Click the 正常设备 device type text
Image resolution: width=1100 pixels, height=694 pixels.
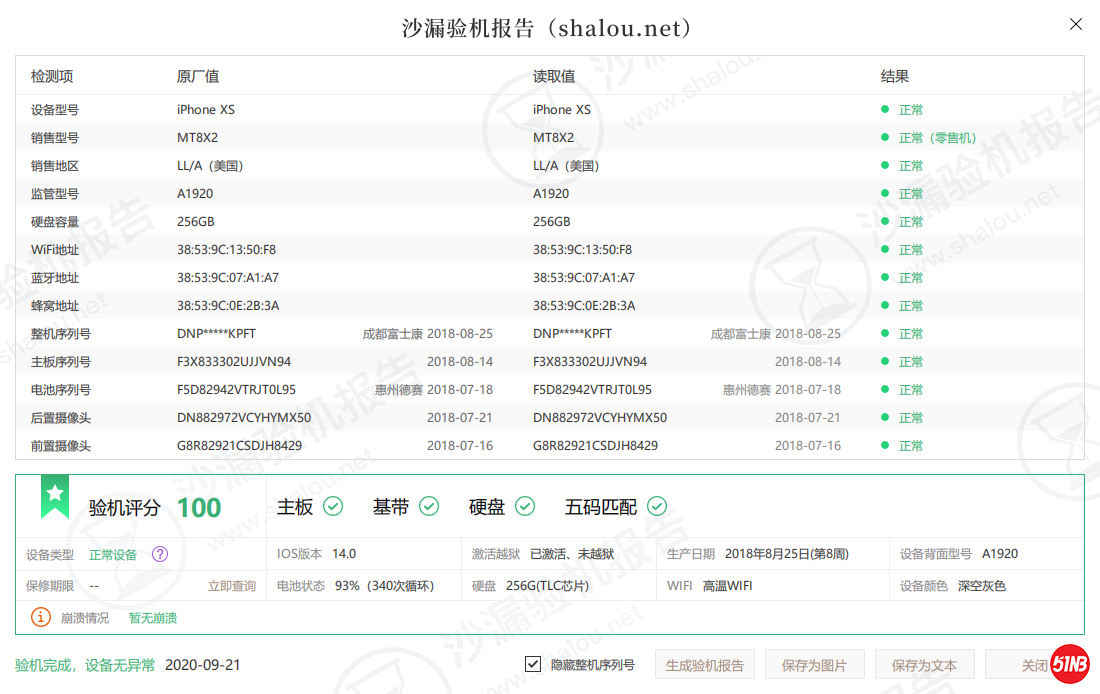pos(113,555)
